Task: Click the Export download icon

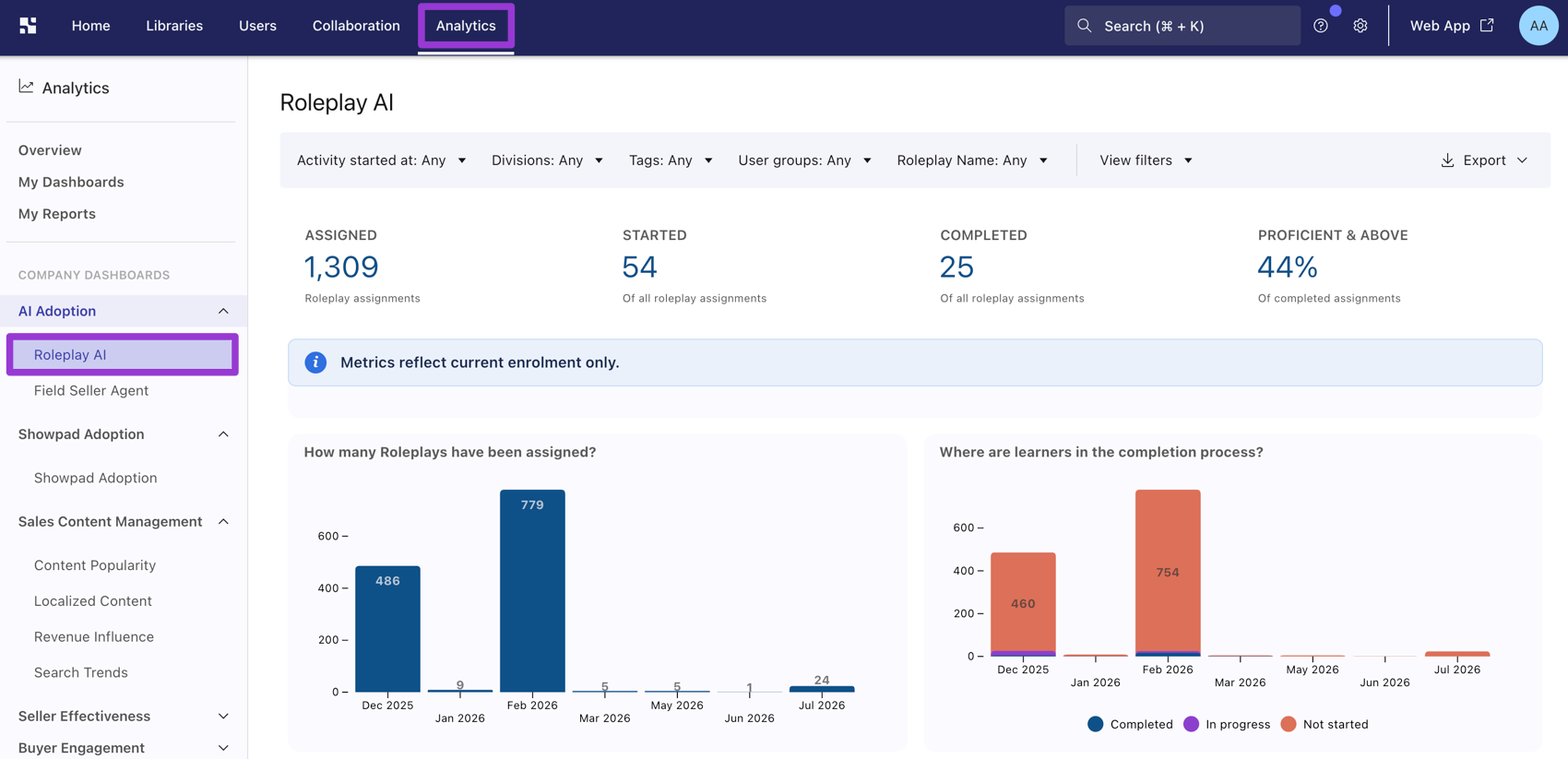Action: click(x=1448, y=160)
